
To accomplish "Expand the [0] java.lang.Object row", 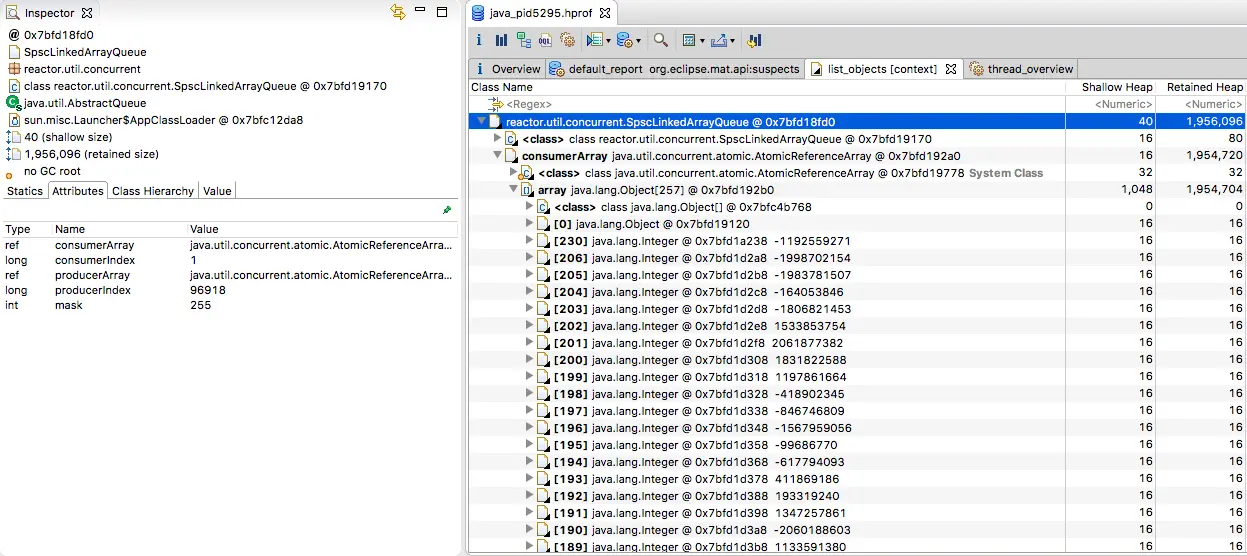I will coord(529,224).
